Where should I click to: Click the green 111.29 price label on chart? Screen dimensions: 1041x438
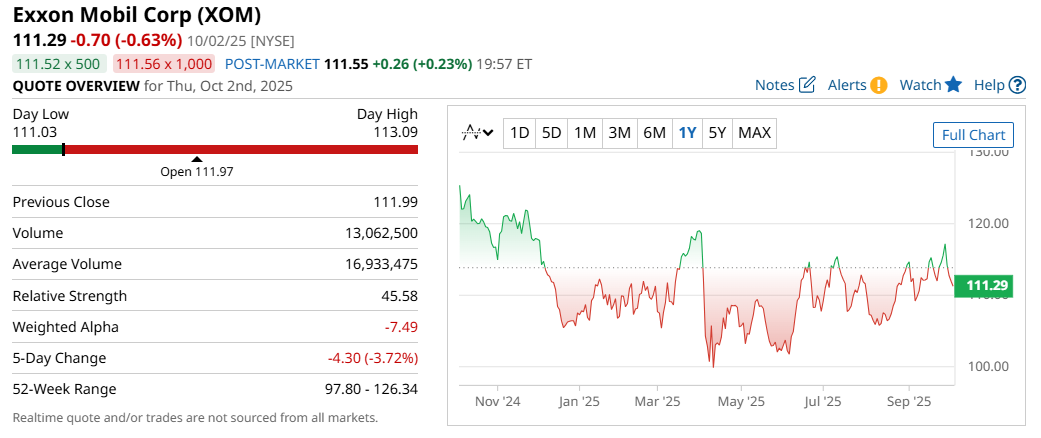(989, 287)
